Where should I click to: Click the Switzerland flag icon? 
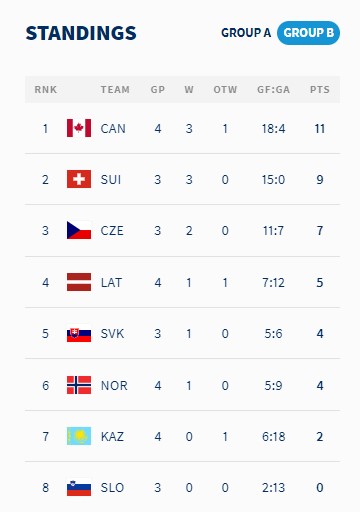coord(79,179)
